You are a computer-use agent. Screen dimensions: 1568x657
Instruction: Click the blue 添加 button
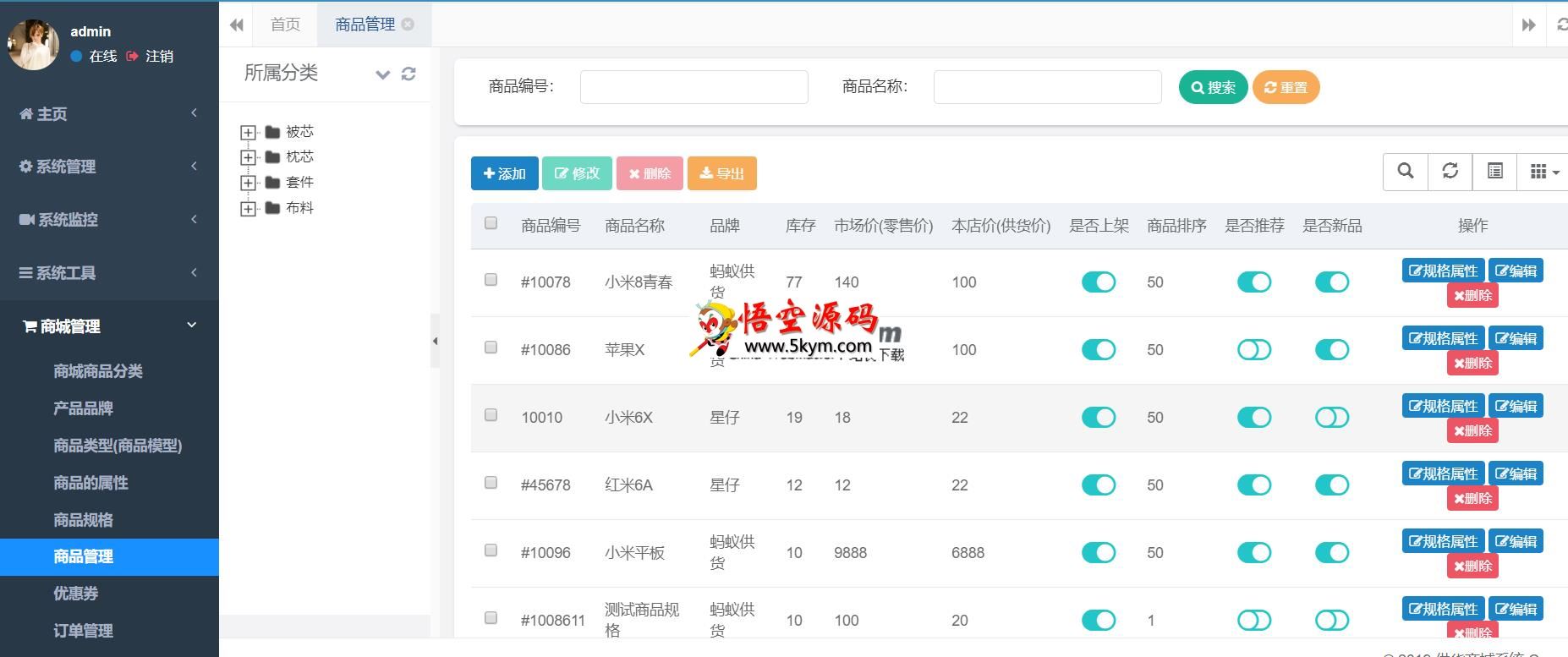click(505, 173)
